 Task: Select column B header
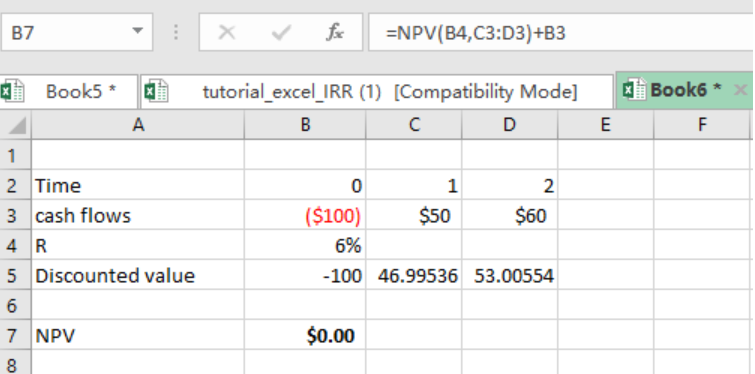pyautogui.click(x=305, y=125)
